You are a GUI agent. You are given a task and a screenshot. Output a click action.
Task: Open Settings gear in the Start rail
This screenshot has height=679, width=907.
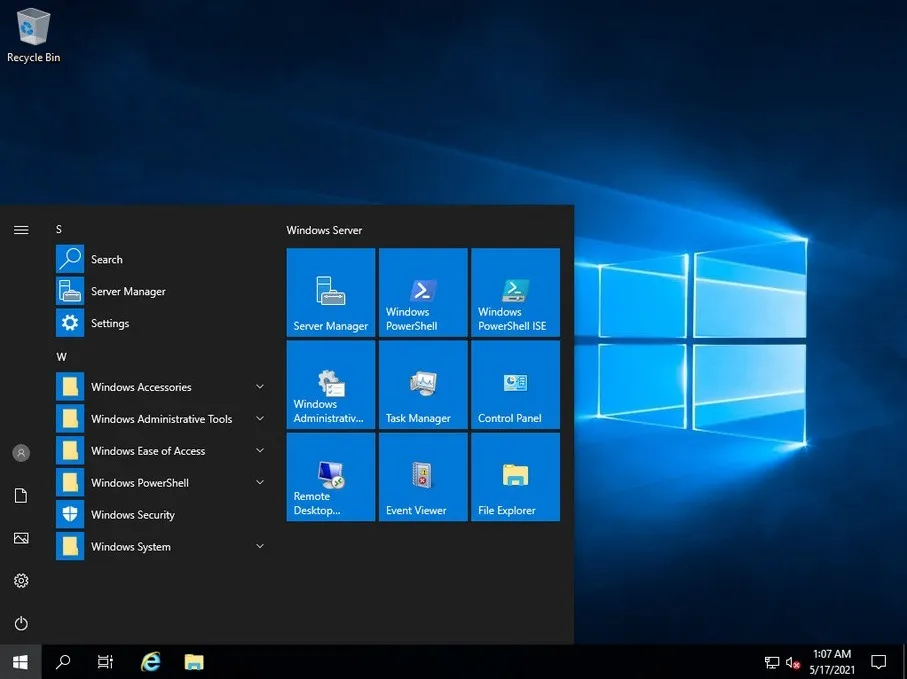tap(21, 581)
